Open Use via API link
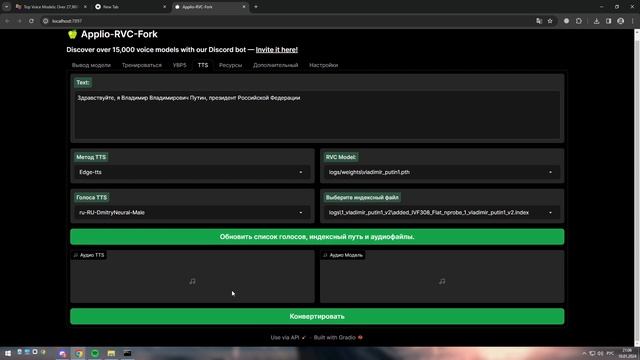 coord(288,338)
